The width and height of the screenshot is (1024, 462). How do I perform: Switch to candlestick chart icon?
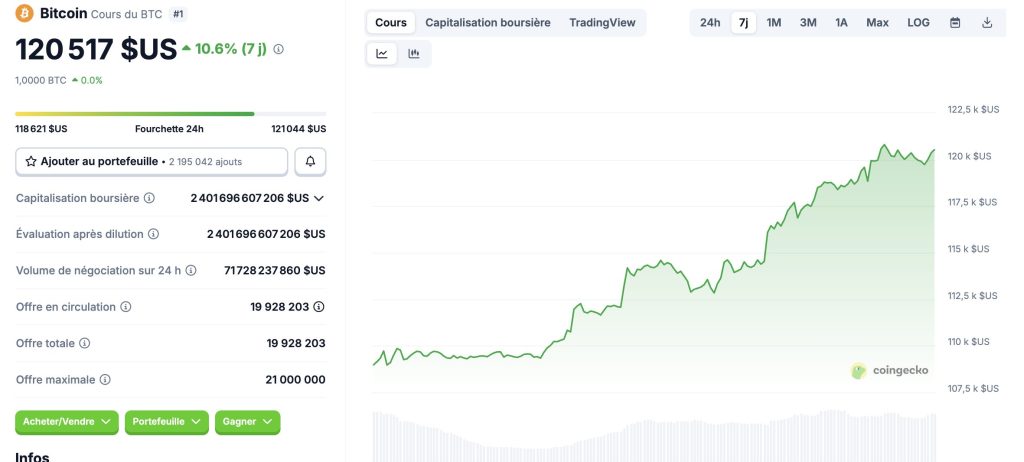click(x=414, y=54)
